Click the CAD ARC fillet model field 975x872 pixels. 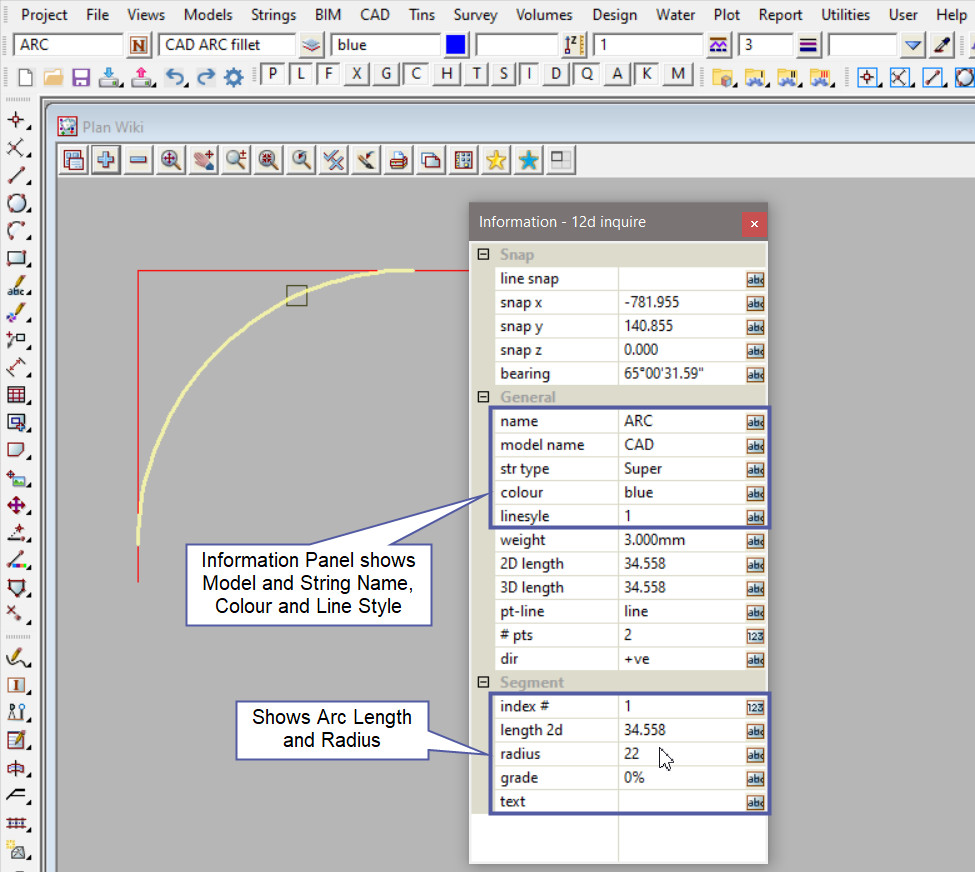pyautogui.click(x=226, y=45)
